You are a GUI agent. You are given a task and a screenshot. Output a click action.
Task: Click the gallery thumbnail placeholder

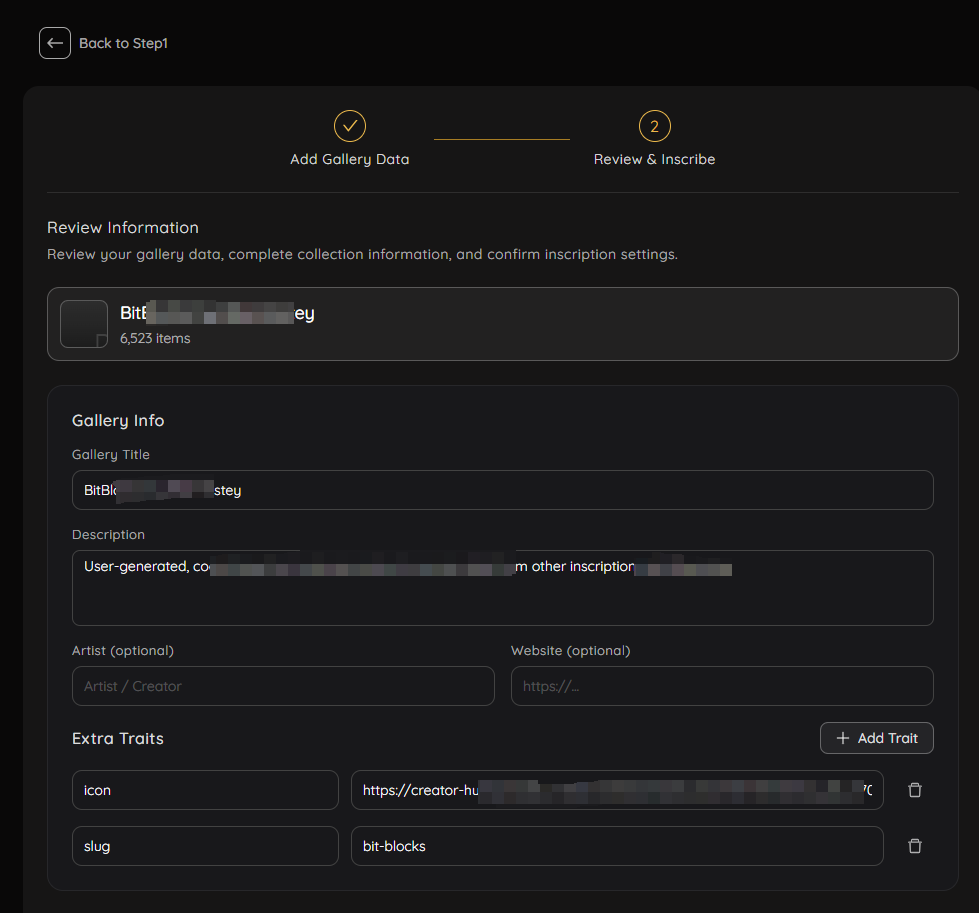[84, 324]
